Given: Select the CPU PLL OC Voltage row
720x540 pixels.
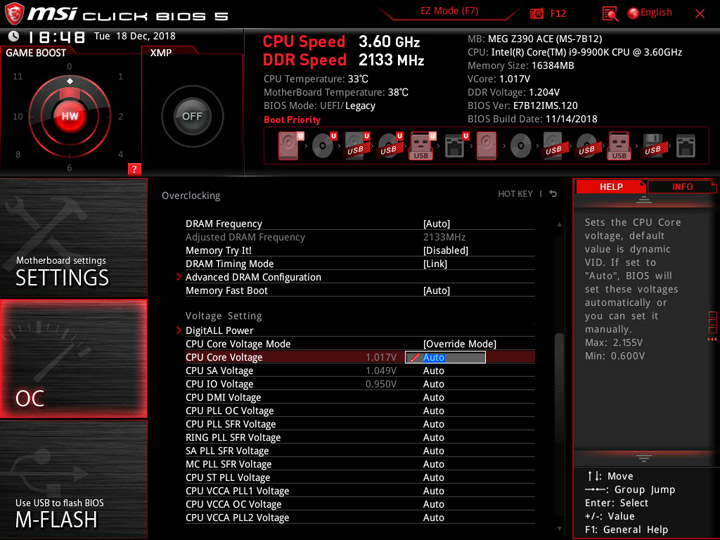Looking at the screenshot, I should (x=360, y=411).
